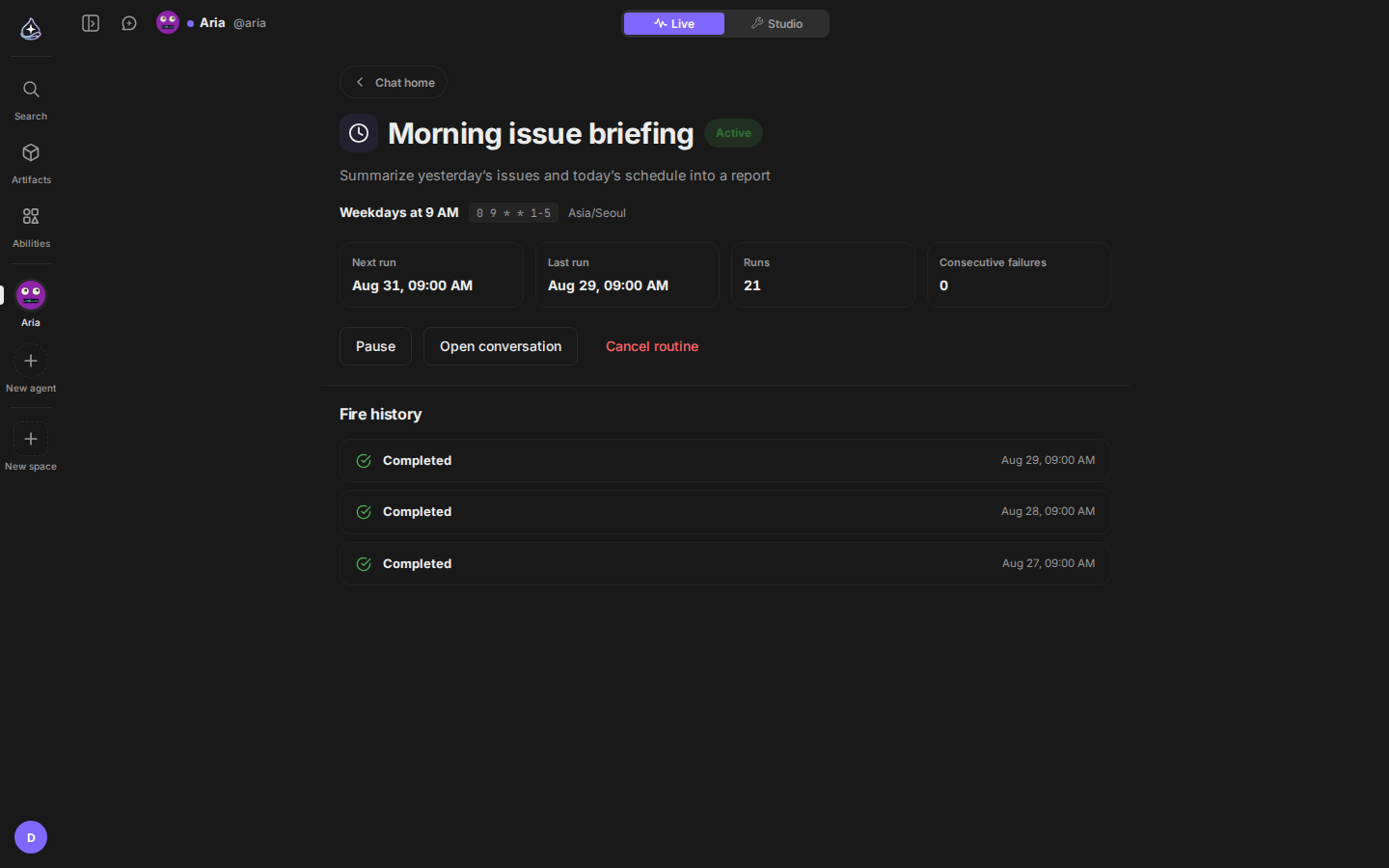This screenshot has width=1389, height=868.
Task: Open the Artifacts section
Action: (x=31, y=164)
